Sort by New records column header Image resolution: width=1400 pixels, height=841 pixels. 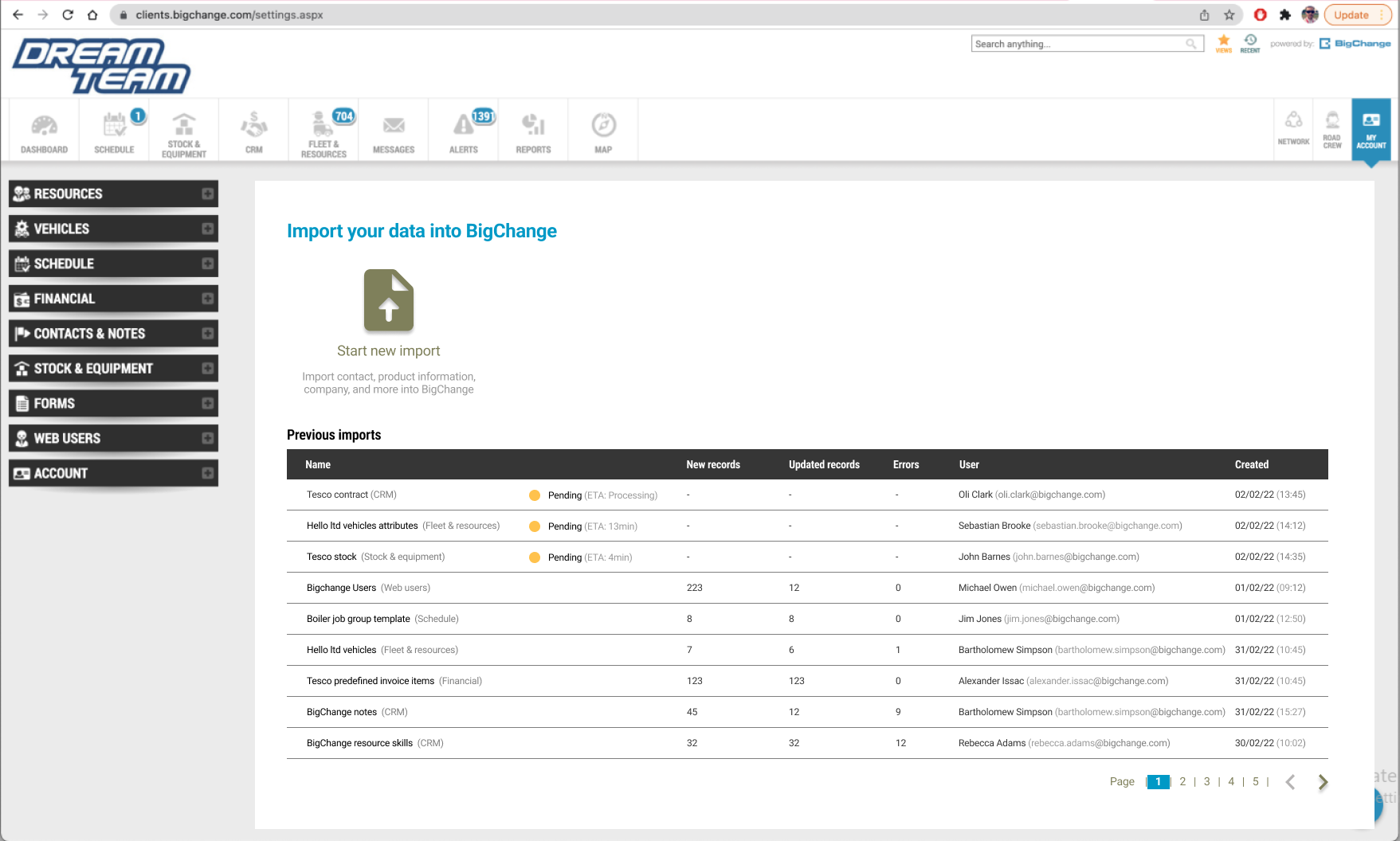click(713, 464)
